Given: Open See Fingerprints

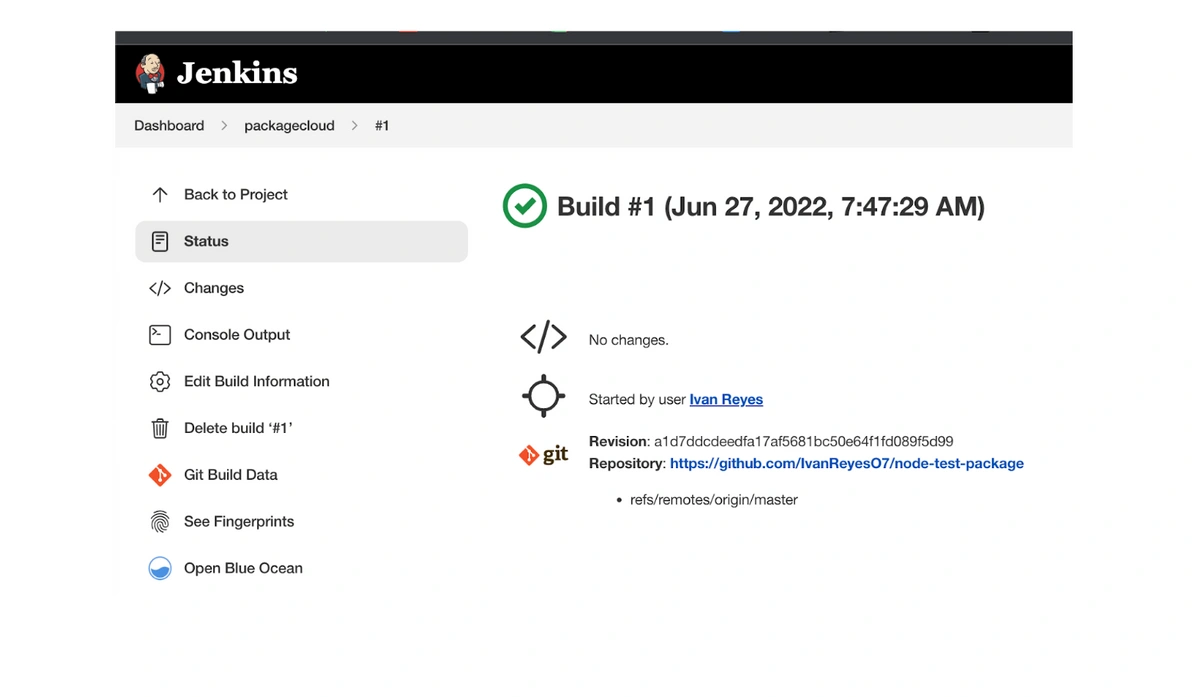Looking at the screenshot, I should (239, 521).
